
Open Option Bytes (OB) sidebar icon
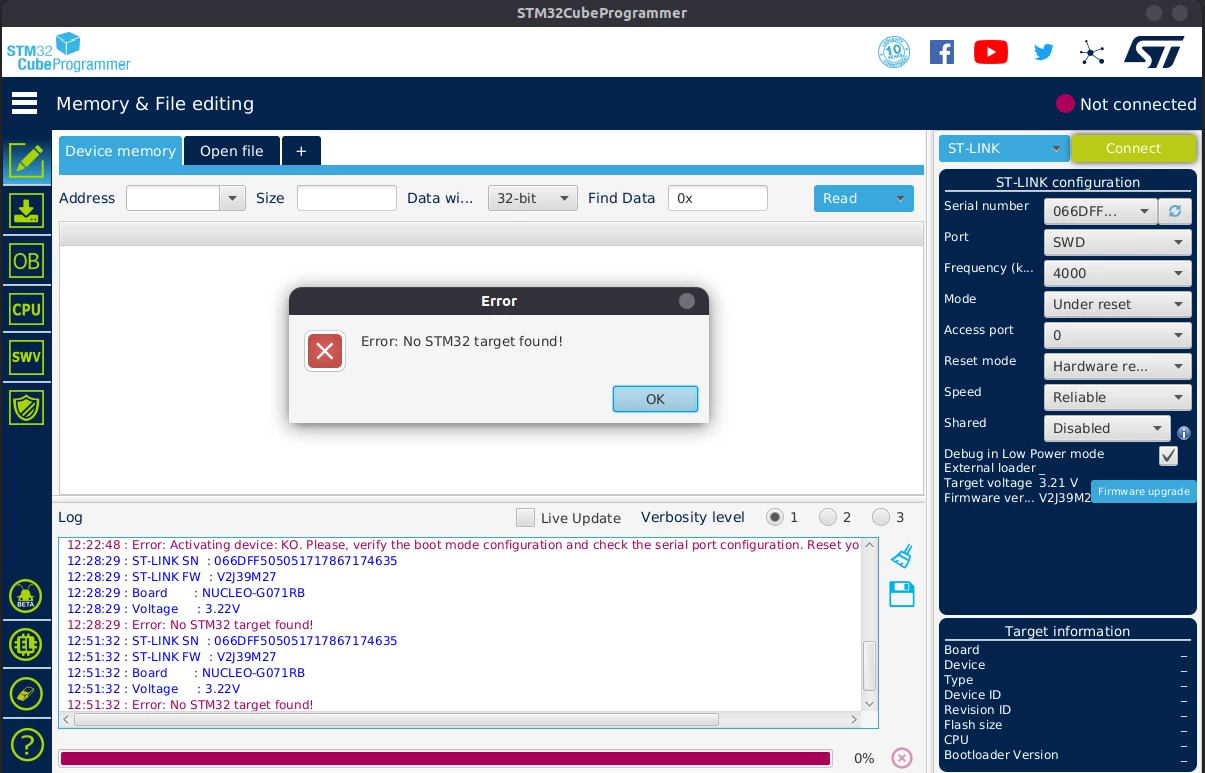pyautogui.click(x=26, y=260)
